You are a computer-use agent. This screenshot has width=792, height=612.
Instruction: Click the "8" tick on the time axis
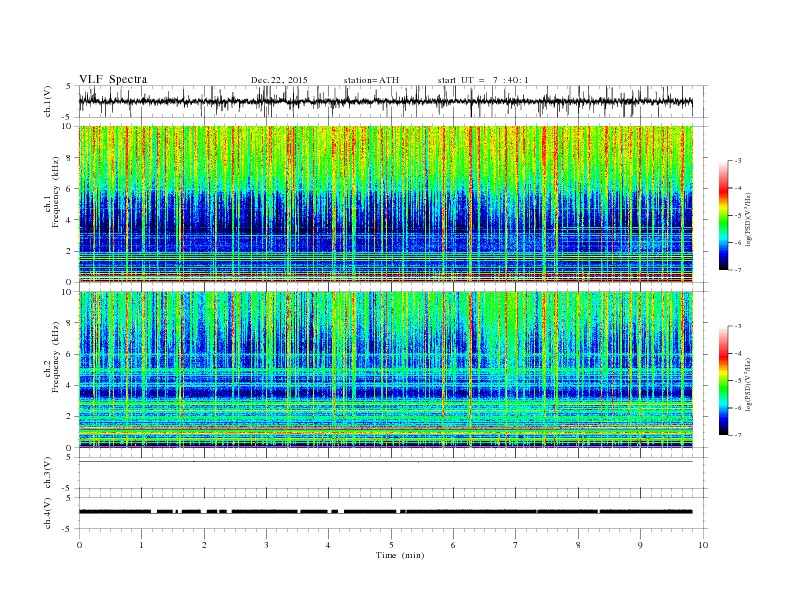pyautogui.click(x=578, y=545)
